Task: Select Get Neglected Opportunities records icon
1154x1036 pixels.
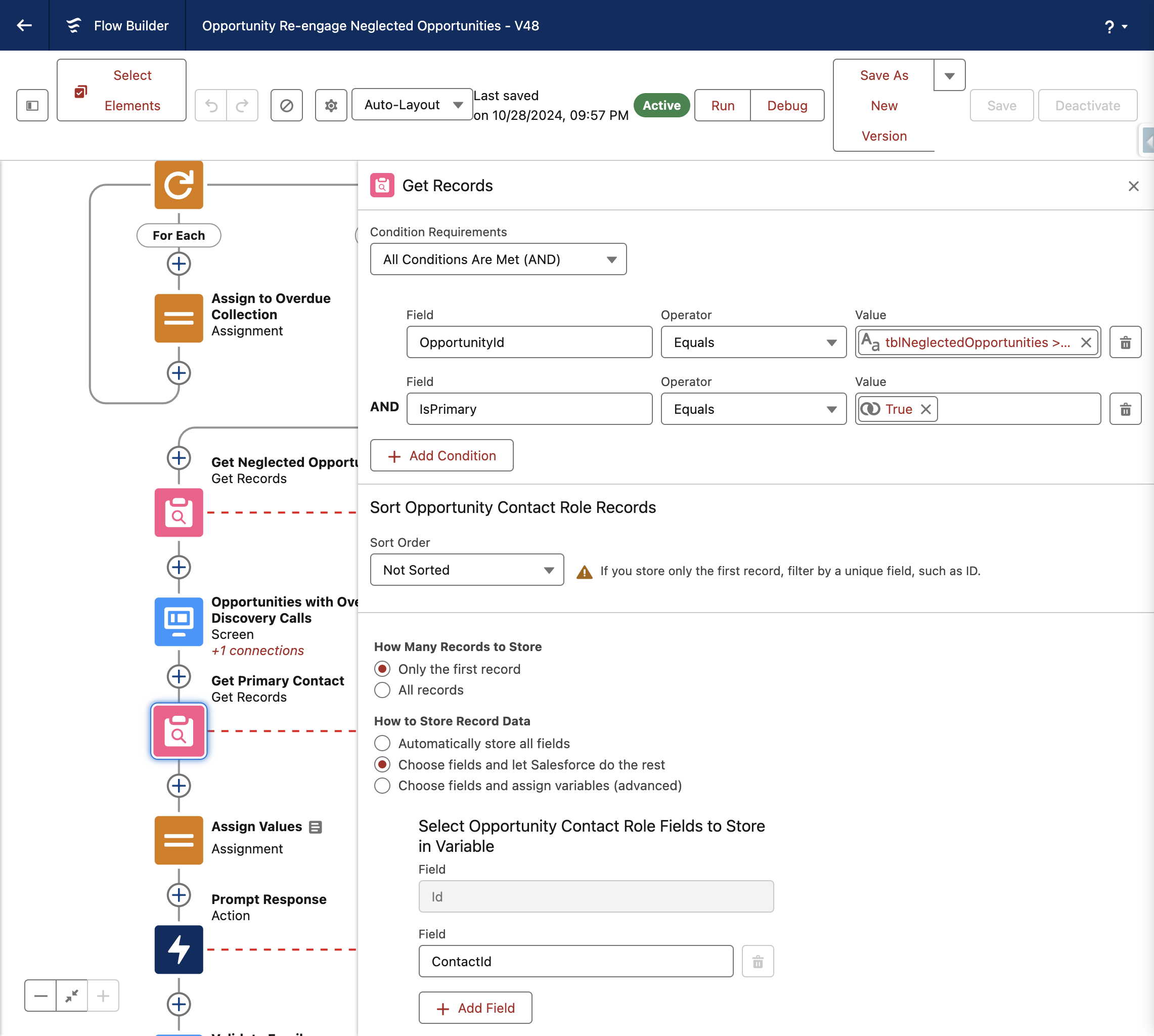Action: pos(179,512)
